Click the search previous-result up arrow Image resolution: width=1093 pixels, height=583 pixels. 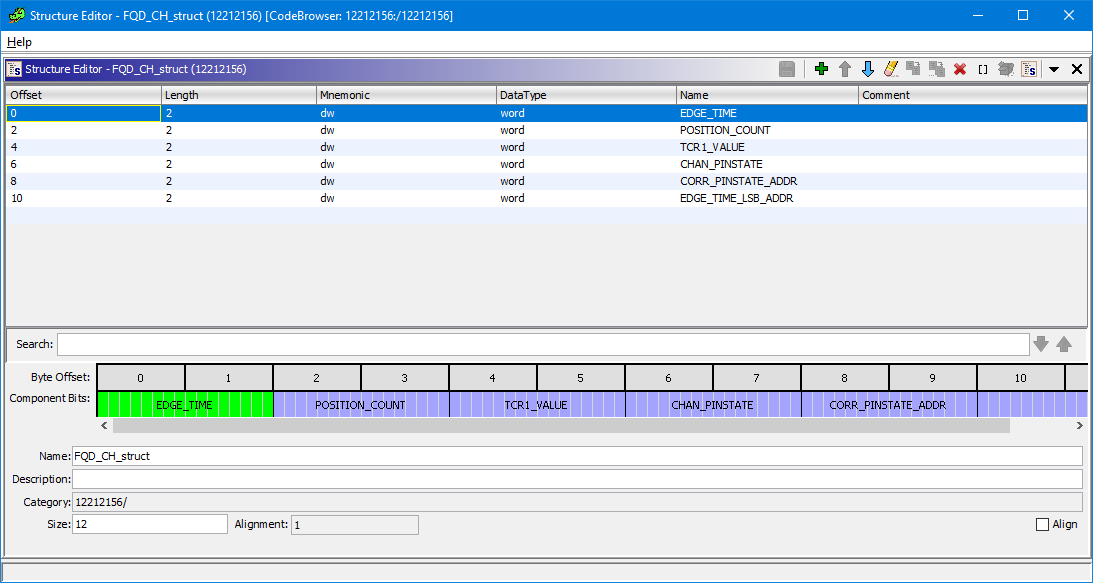pos(1064,344)
